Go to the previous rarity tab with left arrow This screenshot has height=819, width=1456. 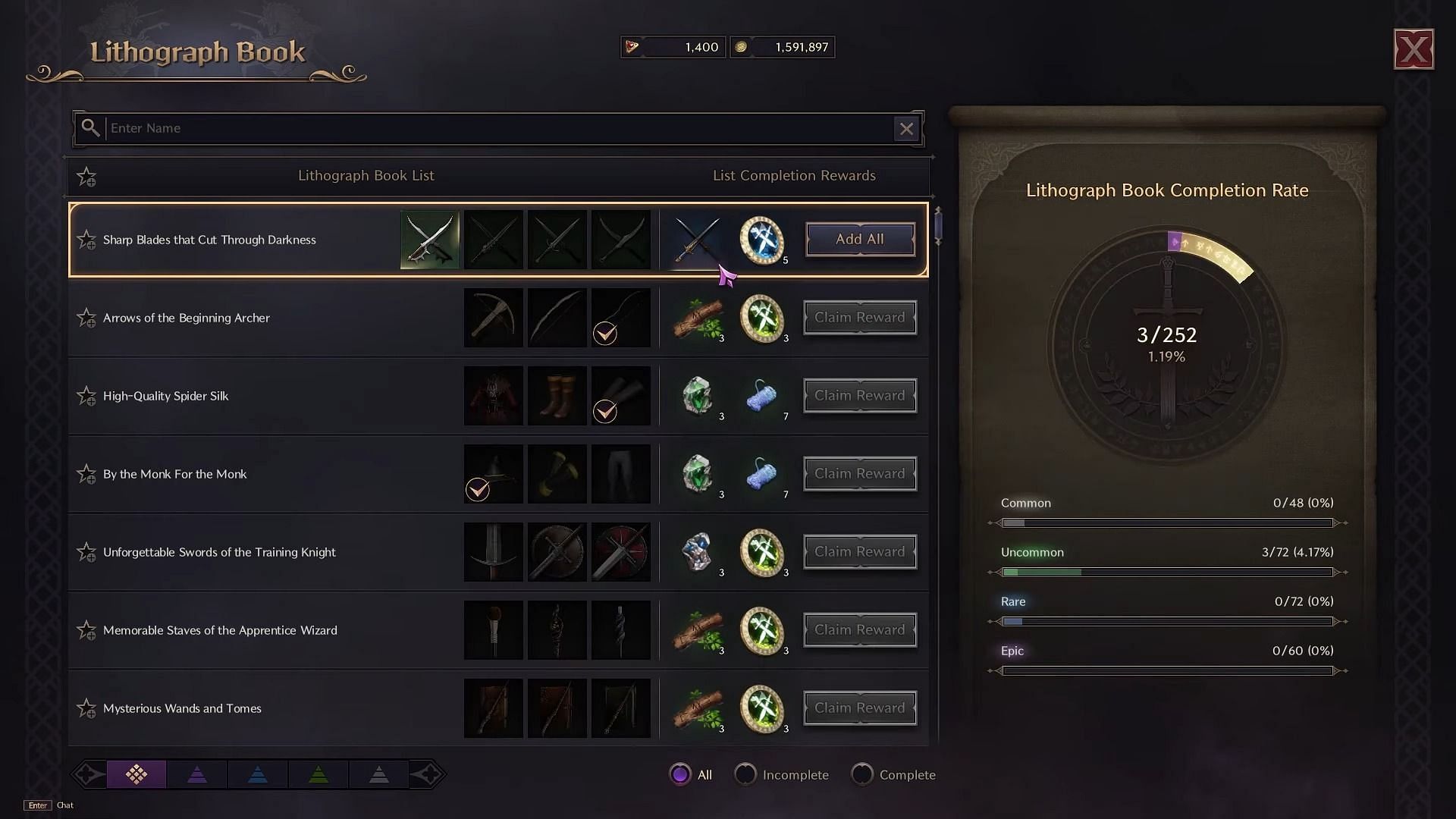coord(87,774)
